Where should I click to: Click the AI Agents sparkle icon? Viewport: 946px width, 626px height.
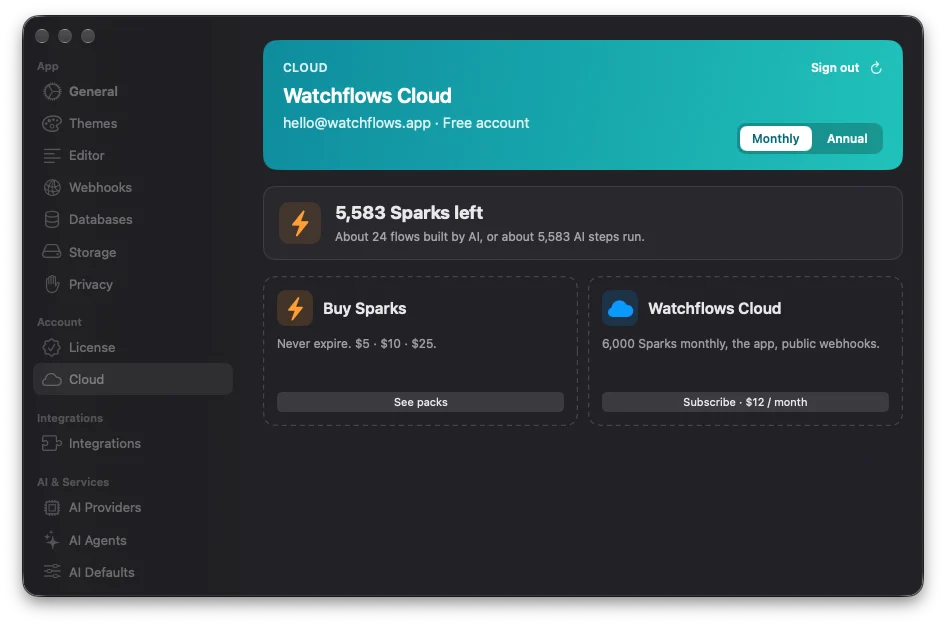click(x=52, y=540)
